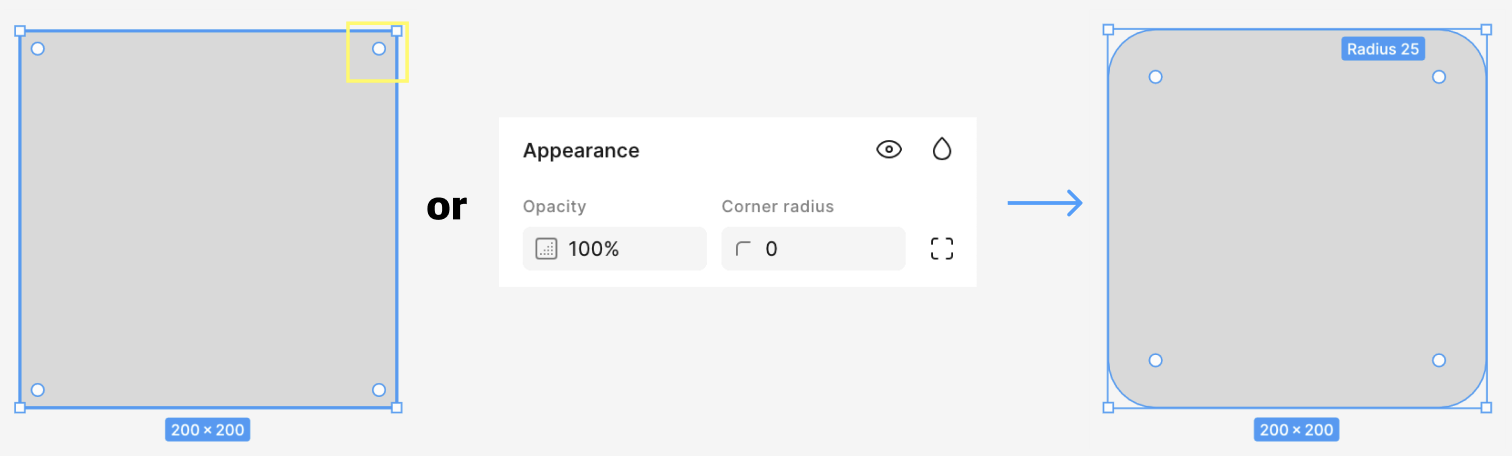The width and height of the screenshot is (1512, 456).
Task: Toggle visibility with the eye icon
Action: [x=888, y=150]
